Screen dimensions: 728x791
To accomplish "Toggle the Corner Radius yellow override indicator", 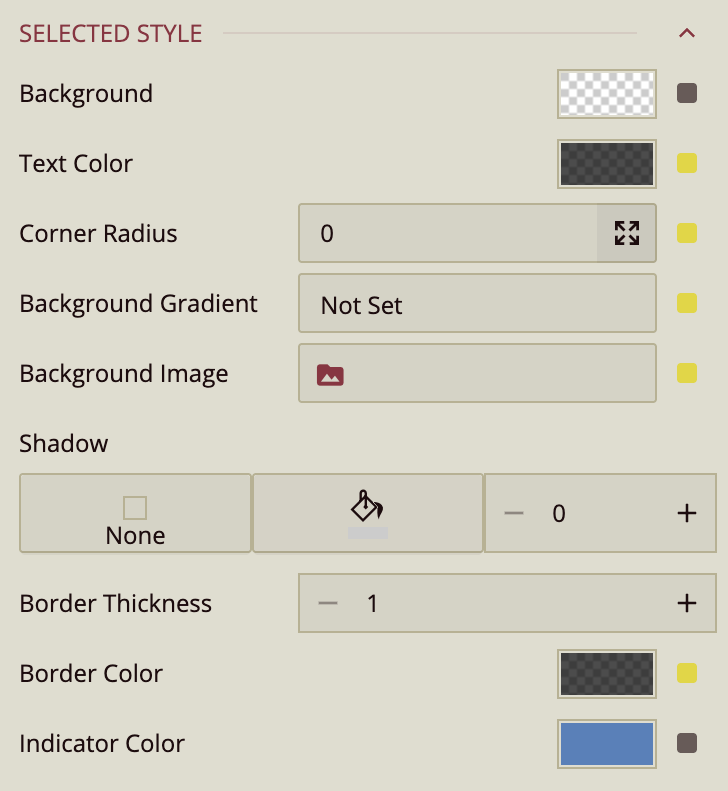I will [687, 234].
